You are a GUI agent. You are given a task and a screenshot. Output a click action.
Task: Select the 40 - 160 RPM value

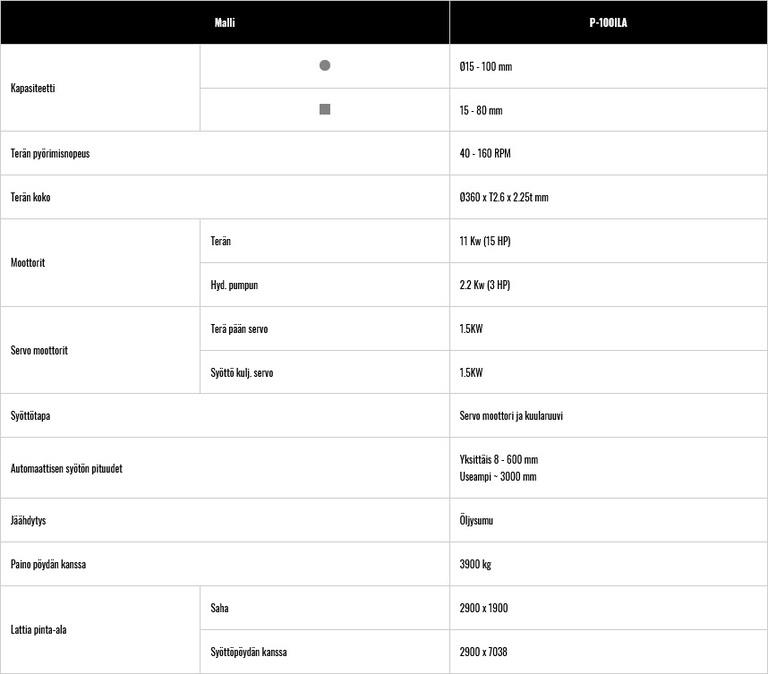(485, 154)
